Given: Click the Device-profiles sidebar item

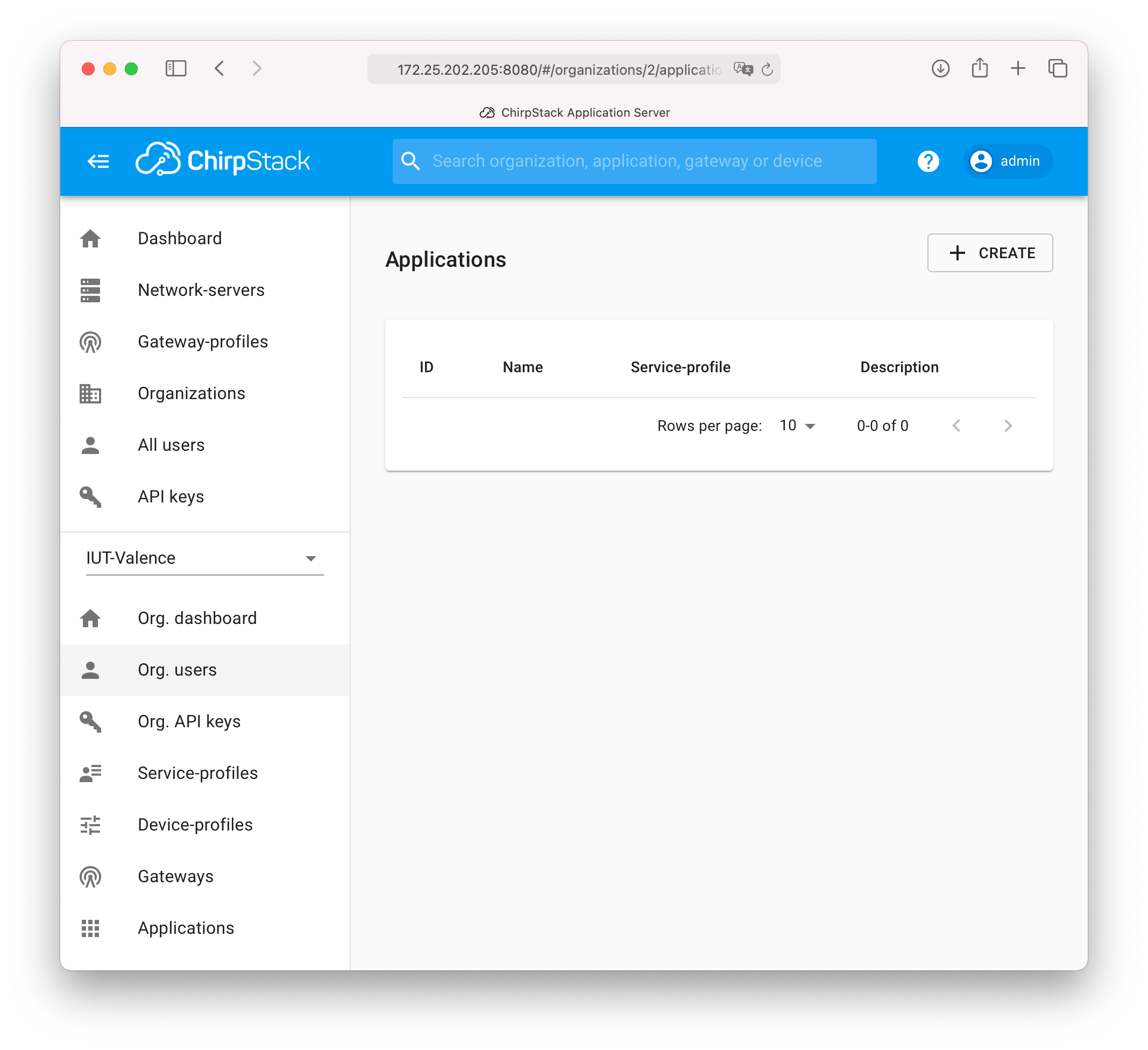Looking at the screenshot, I should tap(195, 824).
